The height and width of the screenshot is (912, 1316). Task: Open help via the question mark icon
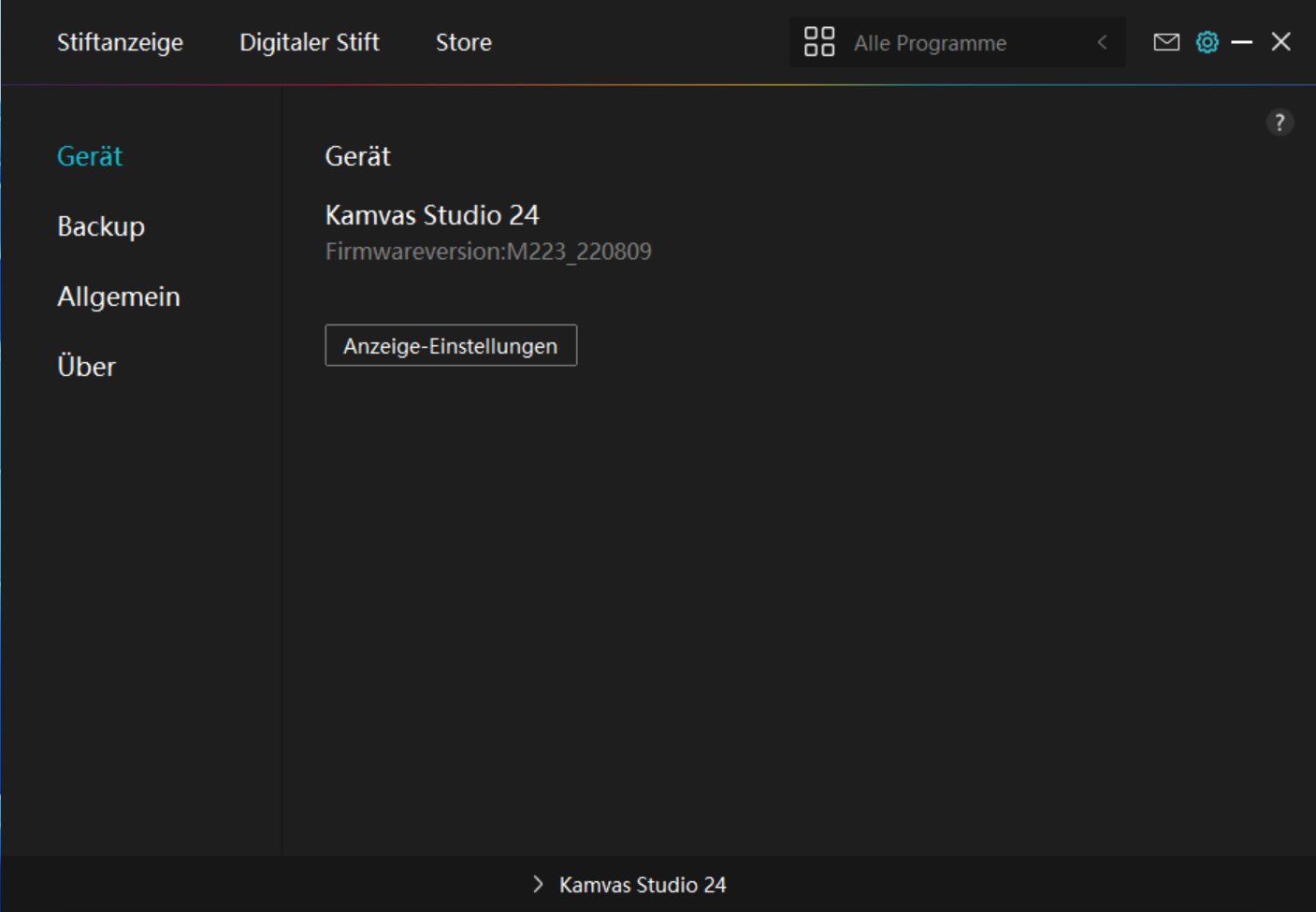[x=1280, y=123]
